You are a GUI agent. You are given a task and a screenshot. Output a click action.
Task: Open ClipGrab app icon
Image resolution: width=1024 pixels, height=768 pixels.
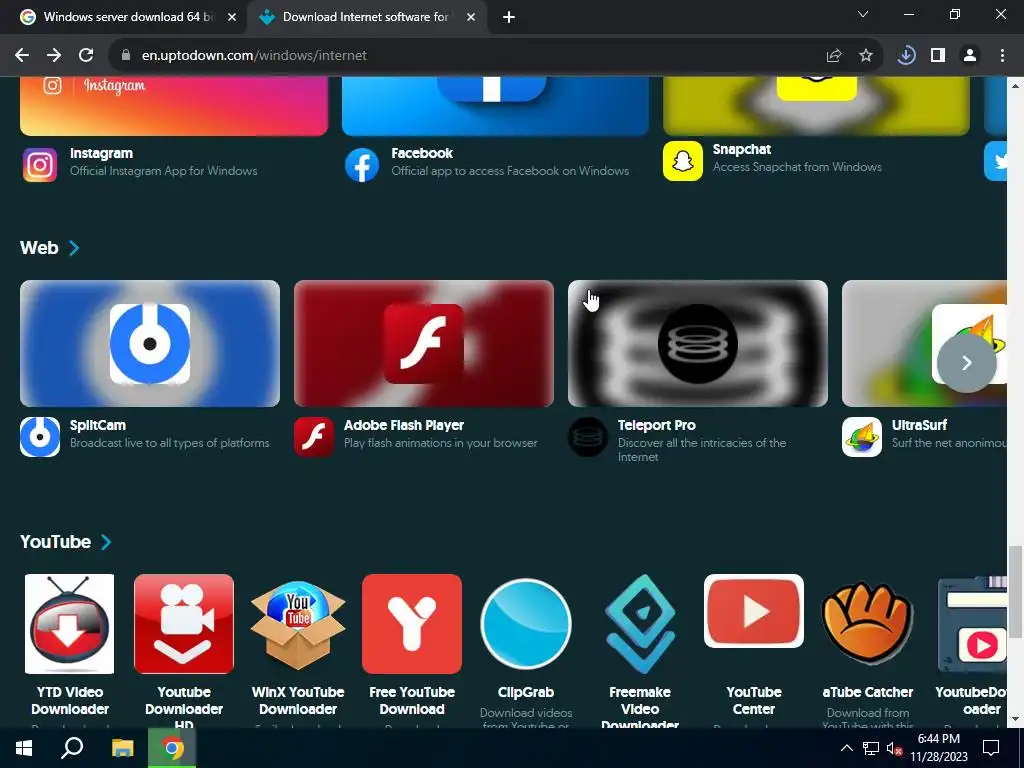pyautogui.click(x=526, y=624)
